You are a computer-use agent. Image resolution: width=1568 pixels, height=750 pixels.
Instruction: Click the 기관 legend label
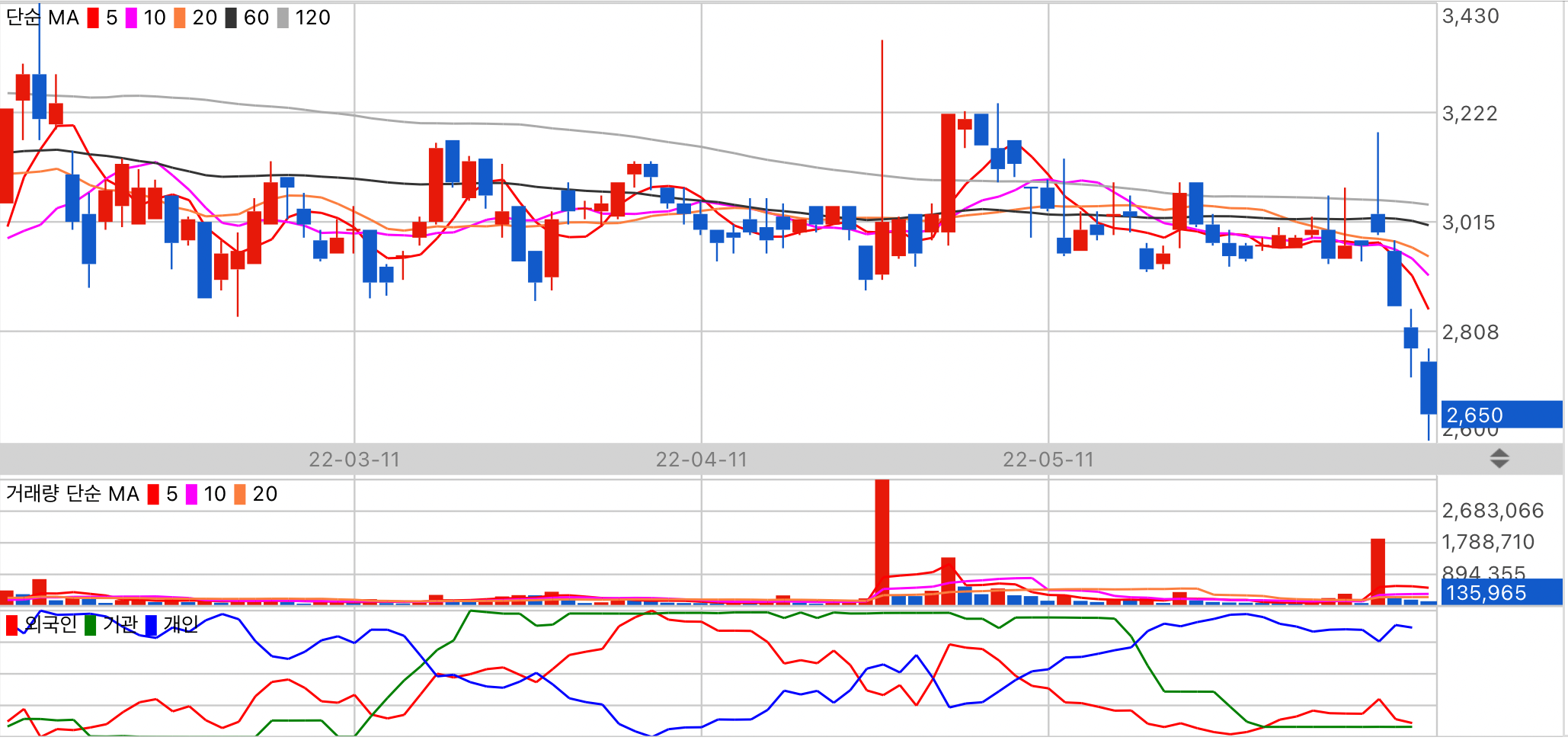pyautogui.click(x=120, y=624)
